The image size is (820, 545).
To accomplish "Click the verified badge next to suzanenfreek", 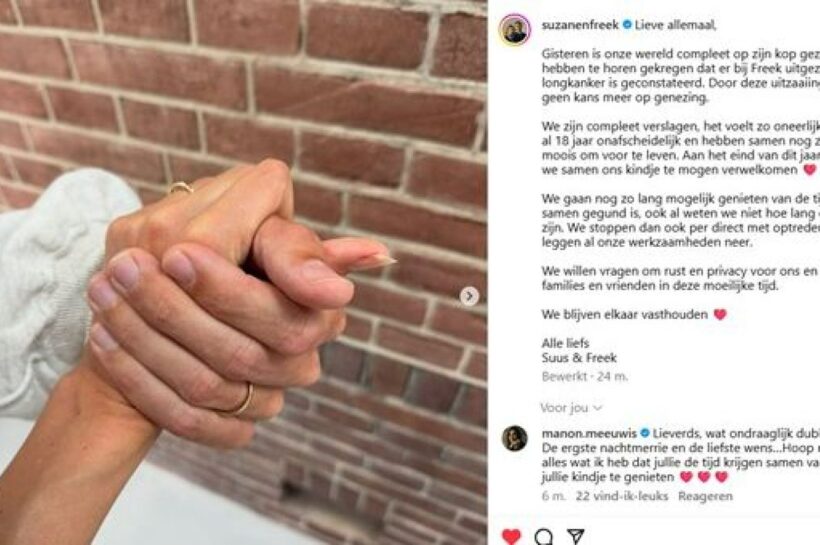I will [x=627, y=25].
